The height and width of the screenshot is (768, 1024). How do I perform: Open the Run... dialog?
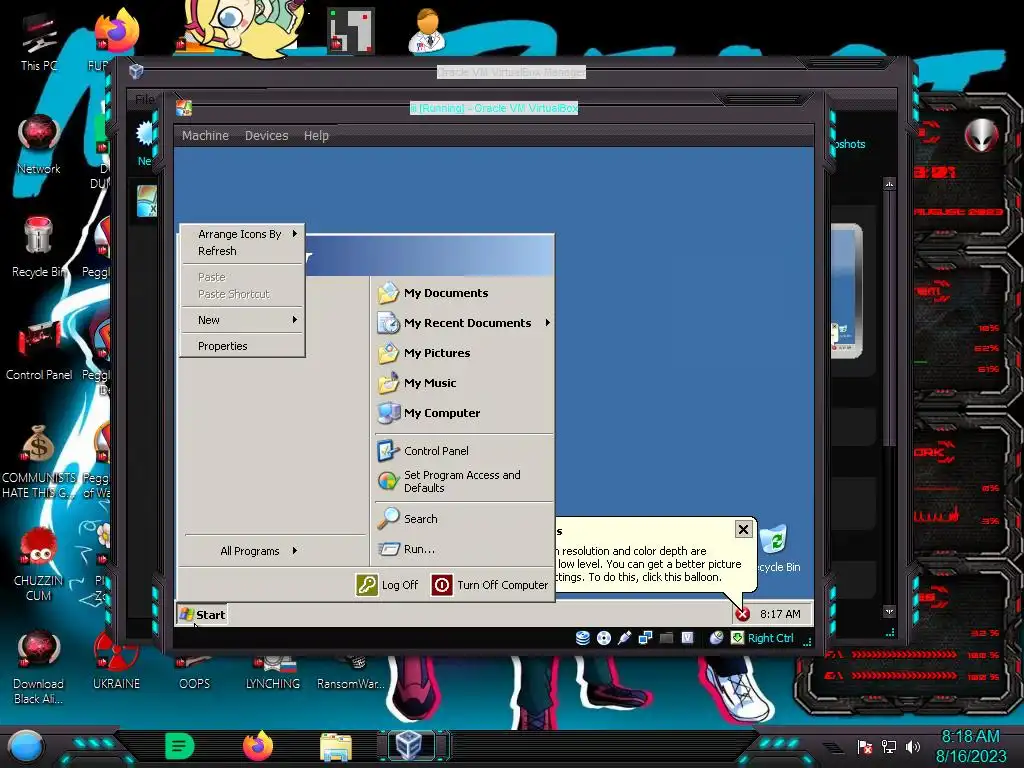[406, 549]
